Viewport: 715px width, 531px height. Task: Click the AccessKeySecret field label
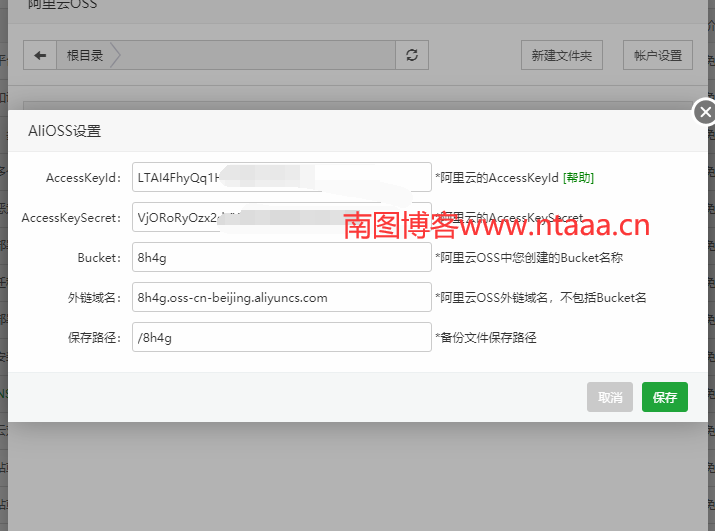(x=71, y=218)
